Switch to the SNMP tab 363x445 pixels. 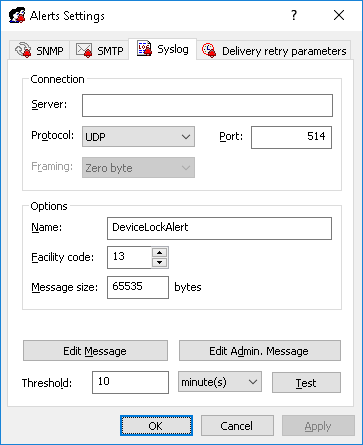39,50
